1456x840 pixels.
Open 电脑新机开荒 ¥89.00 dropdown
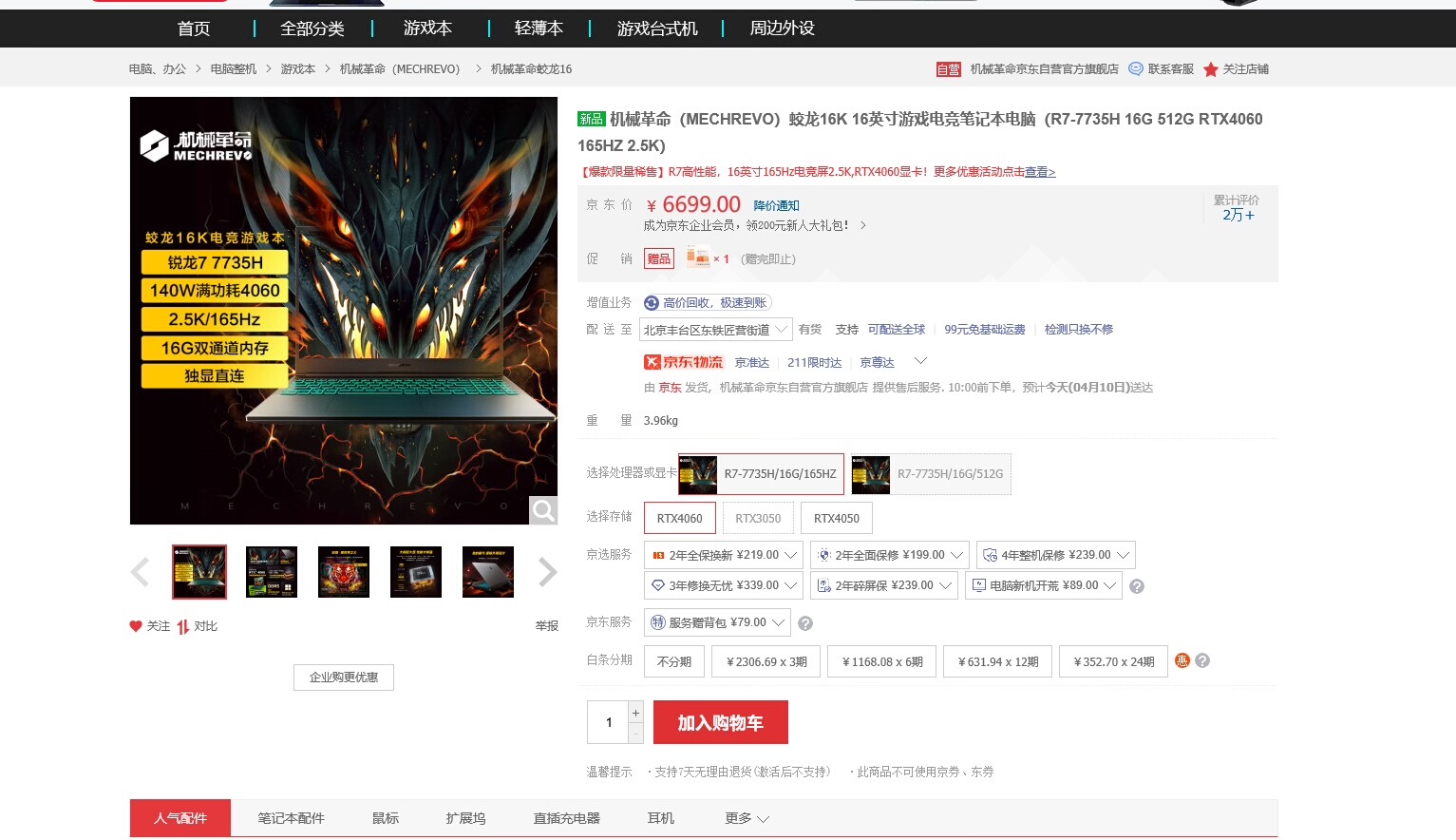click(1044, 585)
